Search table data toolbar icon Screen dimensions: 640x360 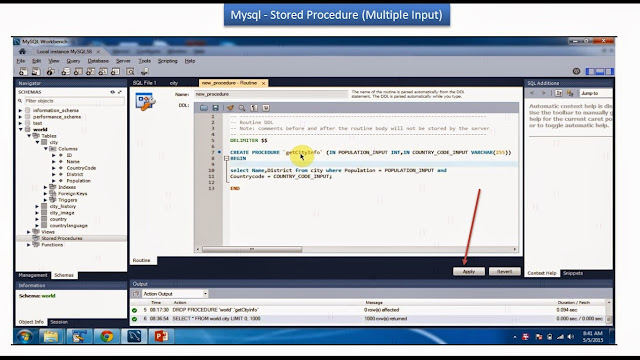pyautogui.click(x=130, y=71)
